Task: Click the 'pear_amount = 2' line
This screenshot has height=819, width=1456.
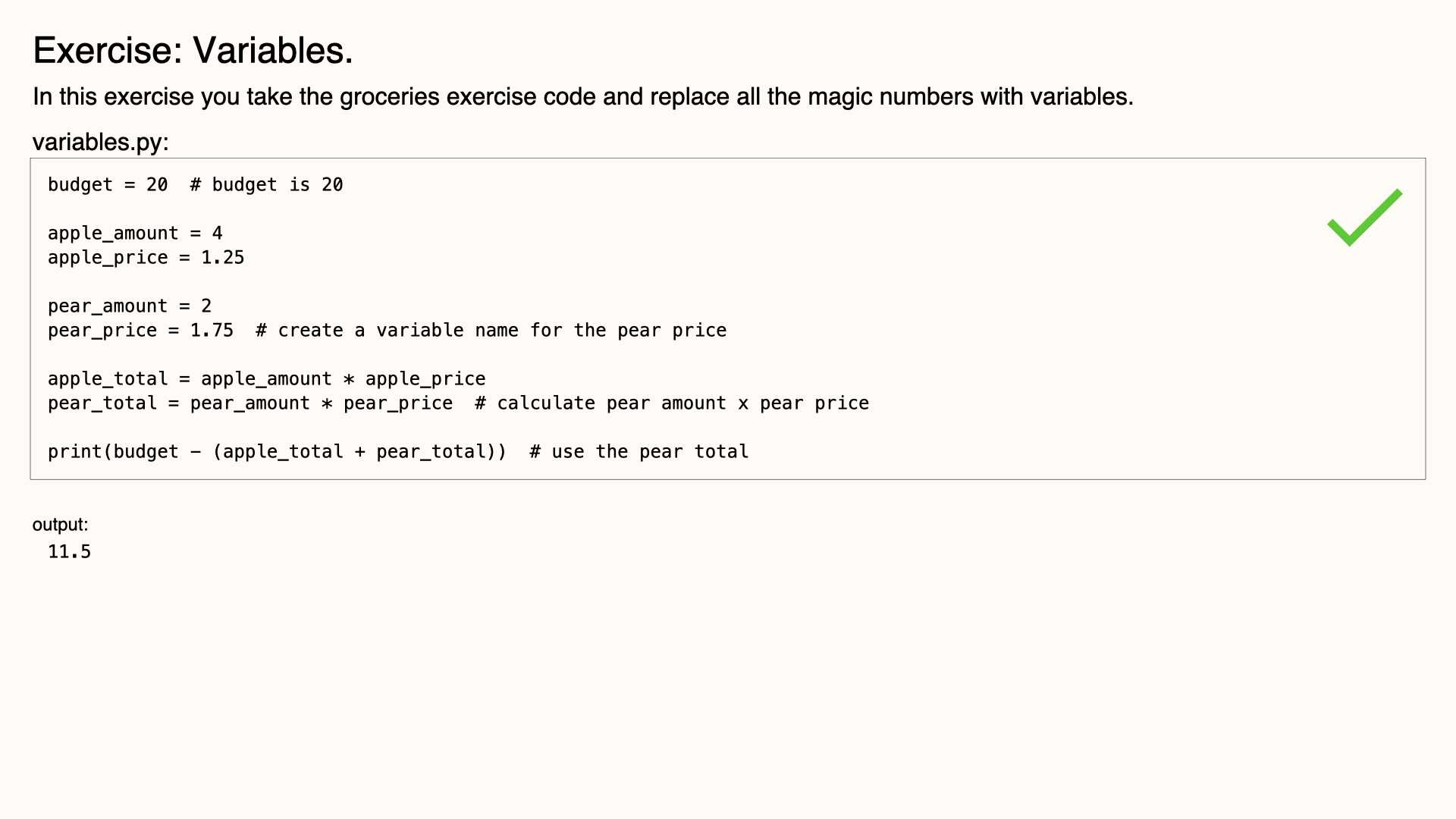Action: pyautogui.click(x=130, y=306)
